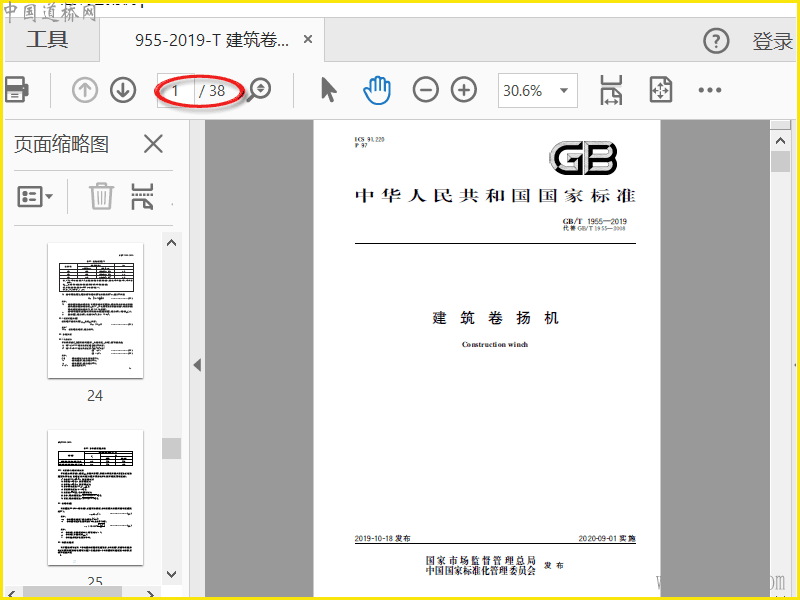Click the fit width scrolling icon
The width and height of the screenshot is (800, 600).
(x=611, y=90)
